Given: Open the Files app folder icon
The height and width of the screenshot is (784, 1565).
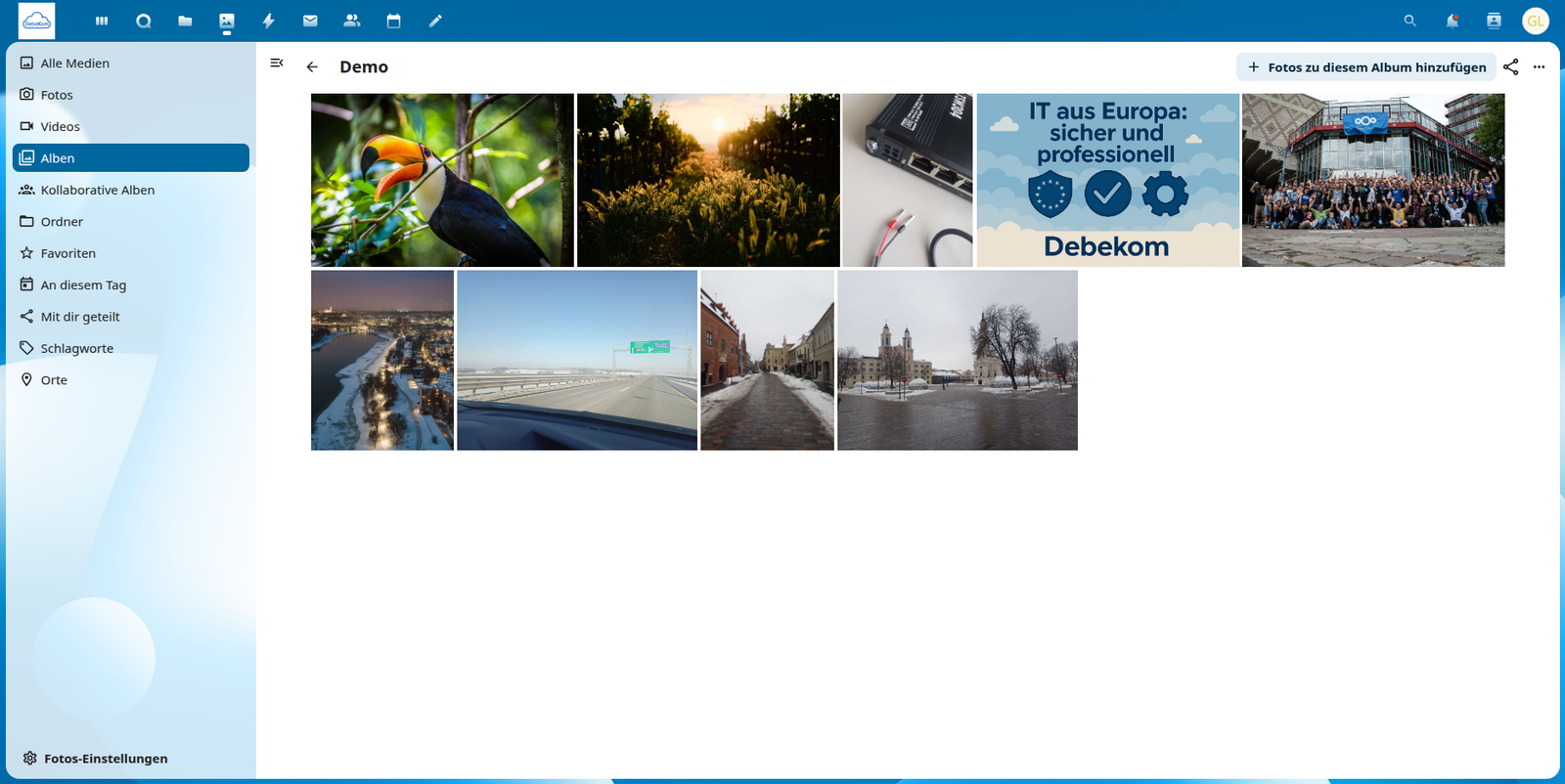Looking at the screenshot, I should coord(185,21).
